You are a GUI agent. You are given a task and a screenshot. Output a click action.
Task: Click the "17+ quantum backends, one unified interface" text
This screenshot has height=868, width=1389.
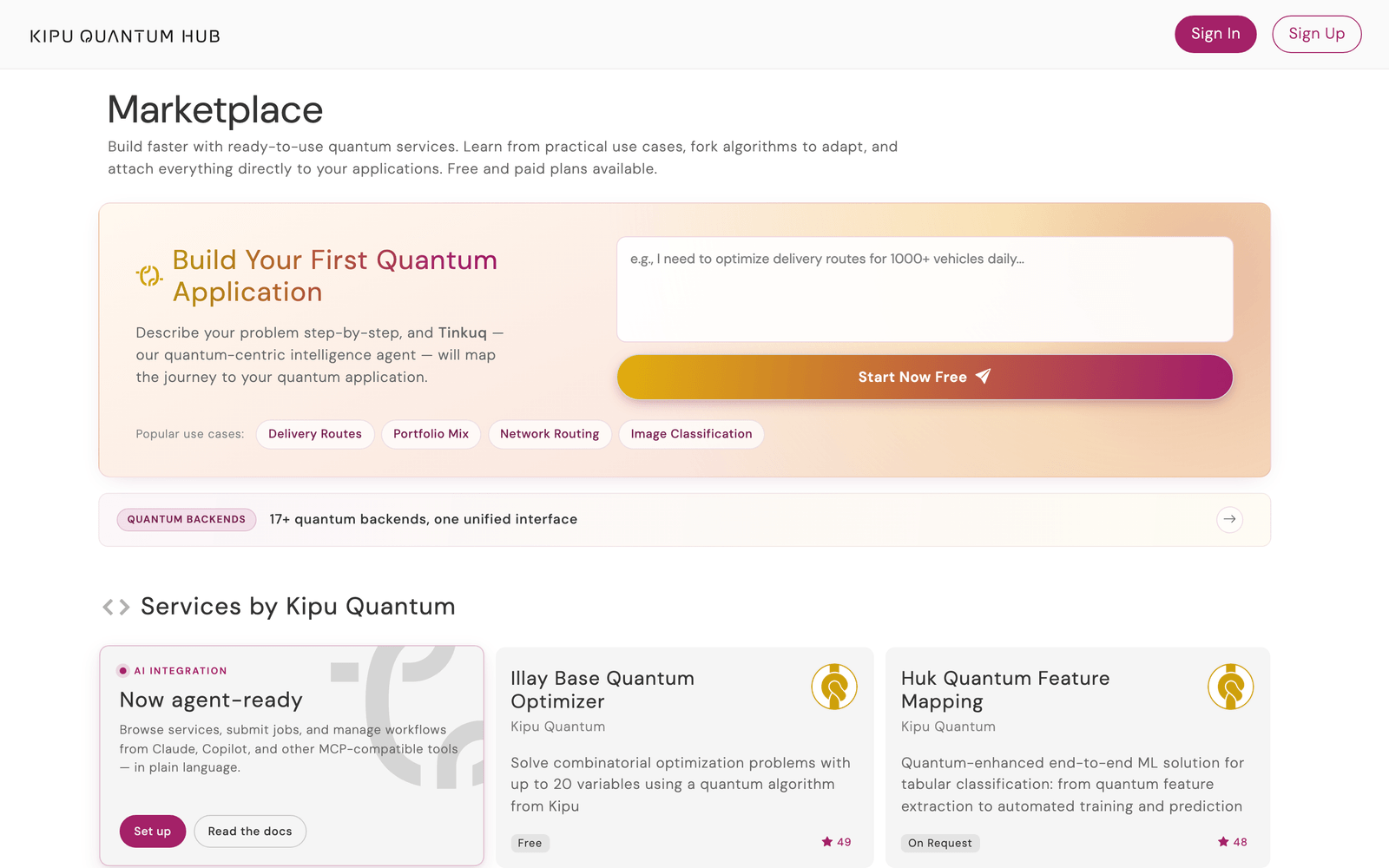pyautogui.click(x=423, y=519)
